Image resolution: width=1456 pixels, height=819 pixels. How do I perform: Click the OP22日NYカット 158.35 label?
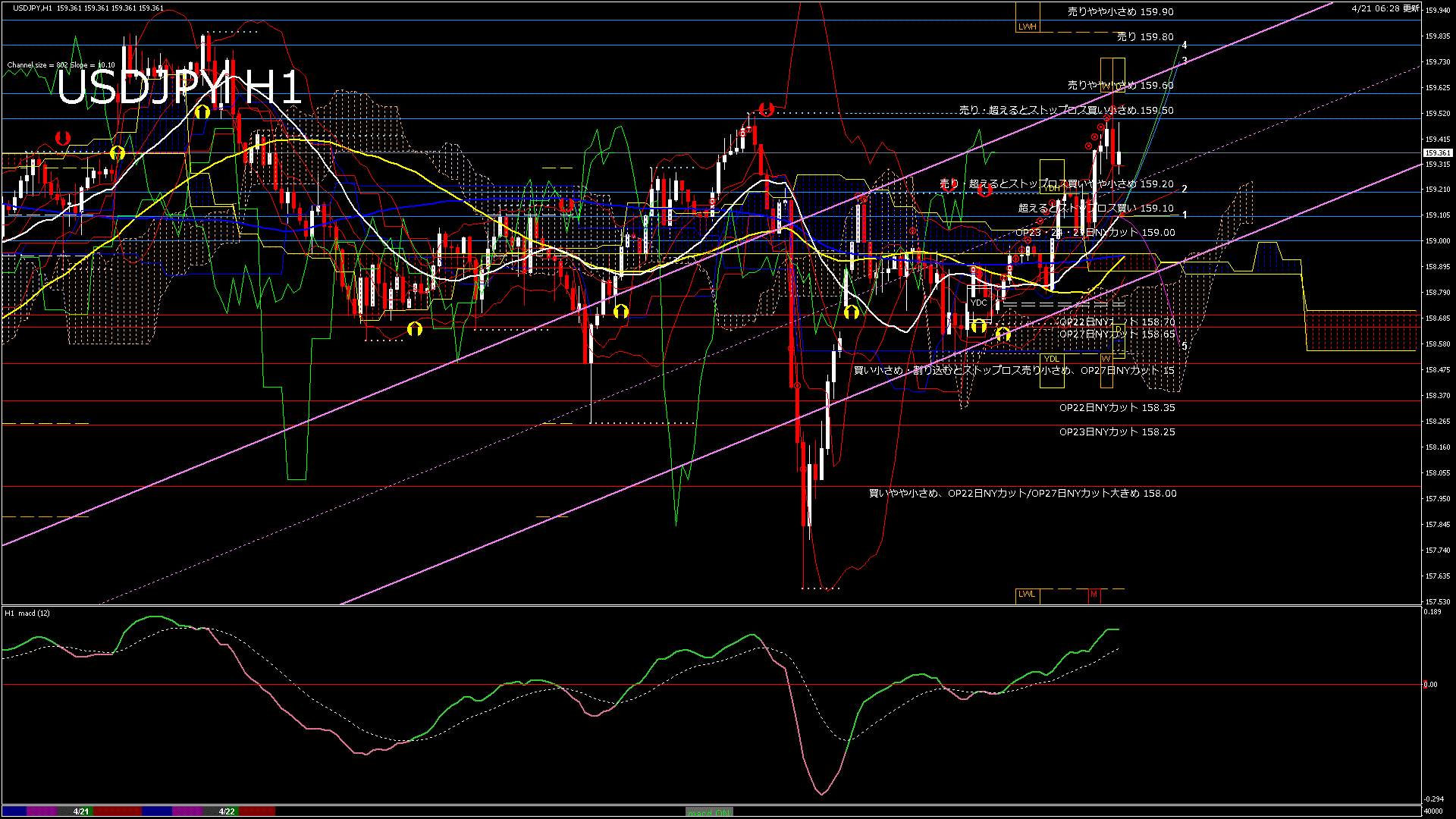(x=1117, y=408)
